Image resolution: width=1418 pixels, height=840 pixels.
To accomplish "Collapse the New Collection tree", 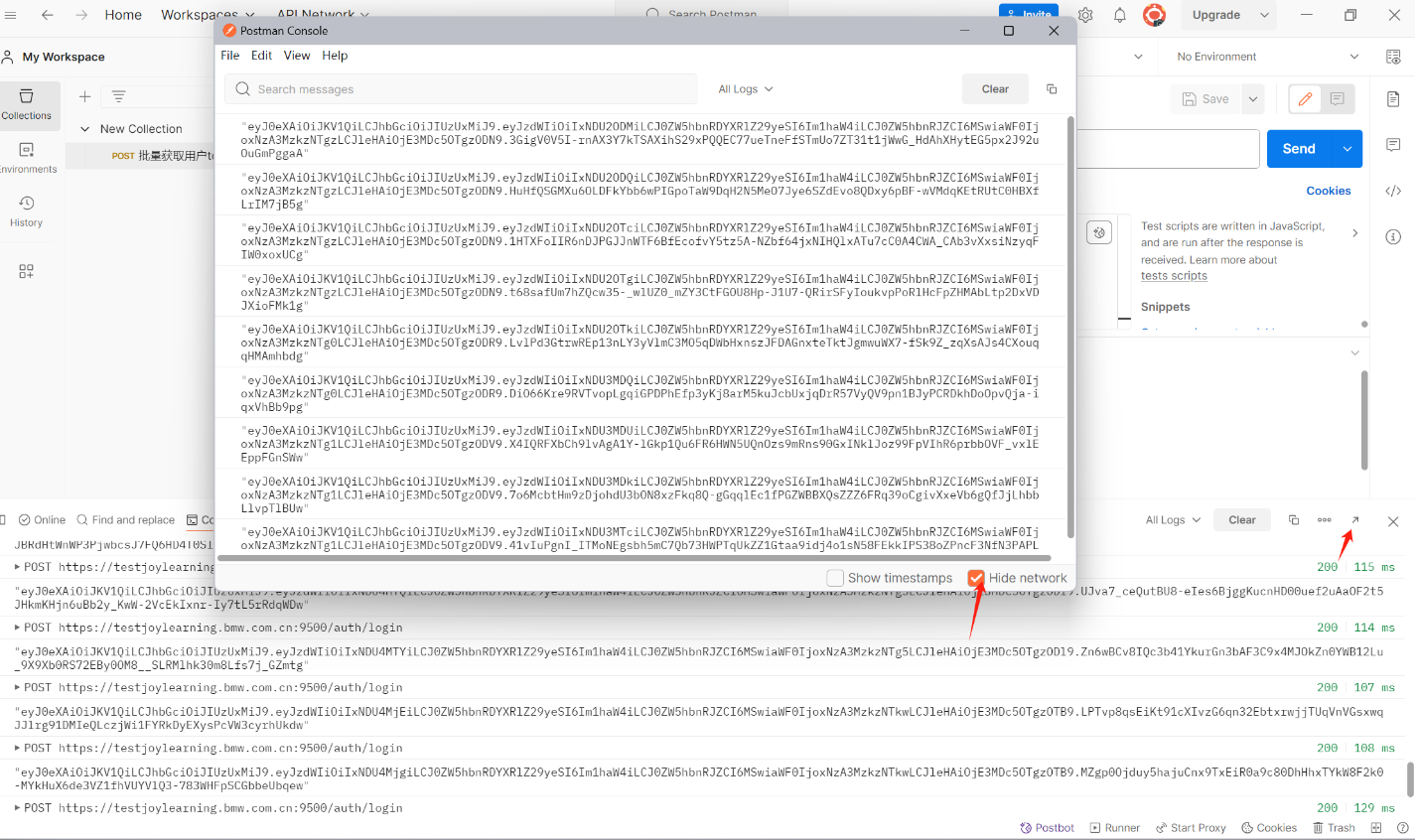I will coord(84,129).
